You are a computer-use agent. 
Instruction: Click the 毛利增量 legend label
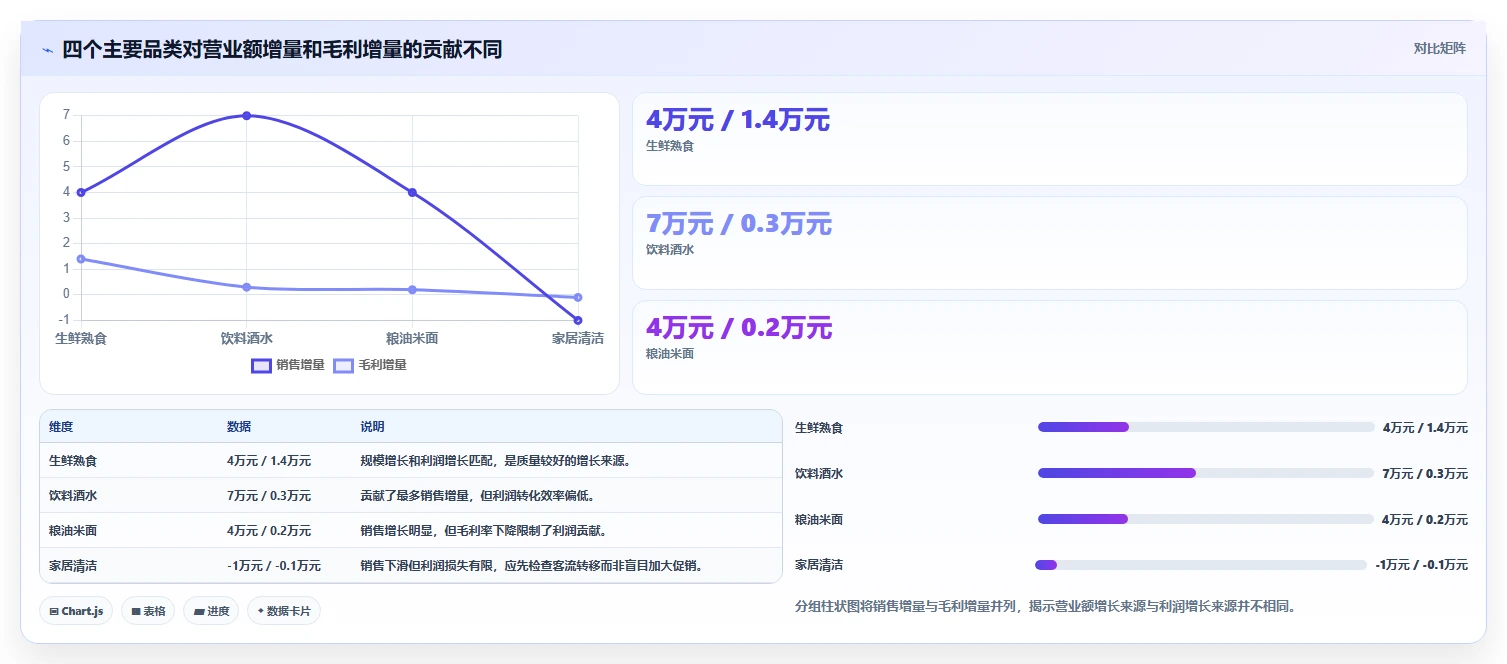(x=382, y=366)
